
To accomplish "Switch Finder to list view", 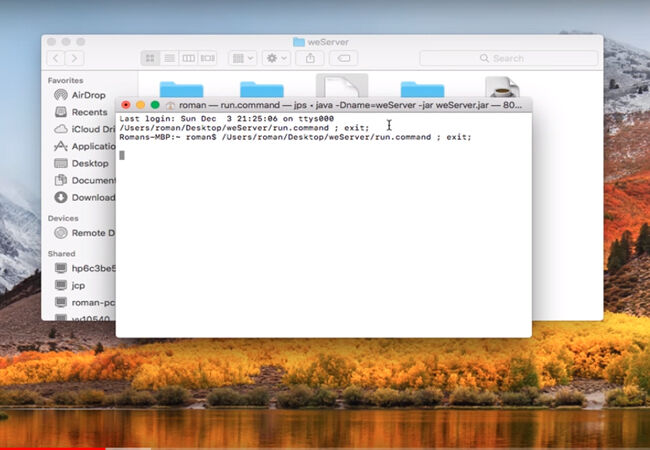I will coord(169,58).
